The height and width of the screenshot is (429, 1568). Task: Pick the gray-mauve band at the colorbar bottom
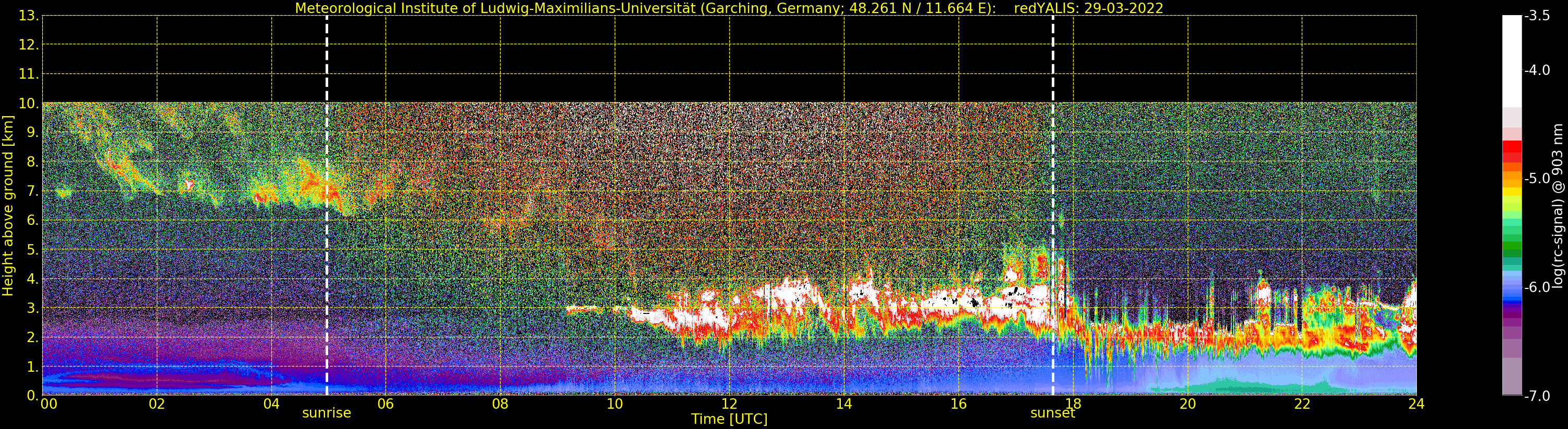pos(1511,376)
